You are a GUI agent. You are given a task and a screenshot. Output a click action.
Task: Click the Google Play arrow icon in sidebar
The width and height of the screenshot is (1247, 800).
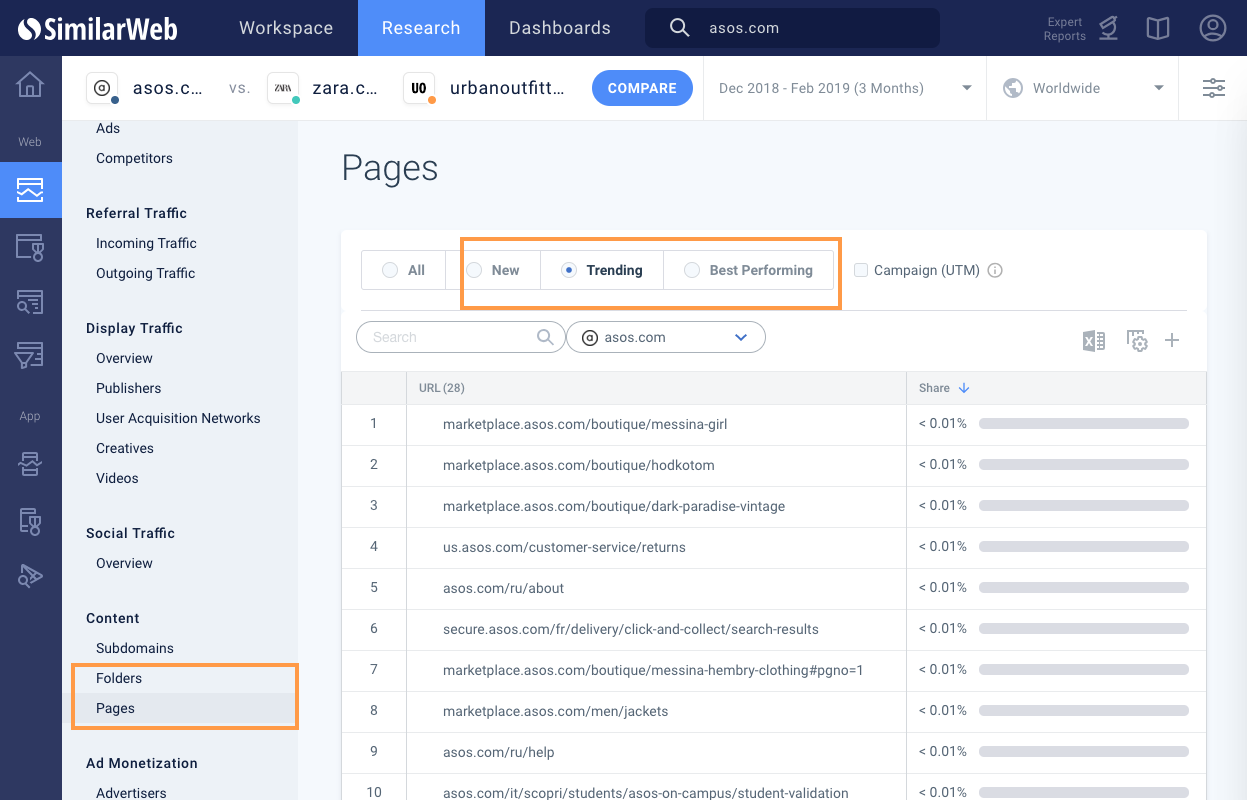click(x=30, y=575)
